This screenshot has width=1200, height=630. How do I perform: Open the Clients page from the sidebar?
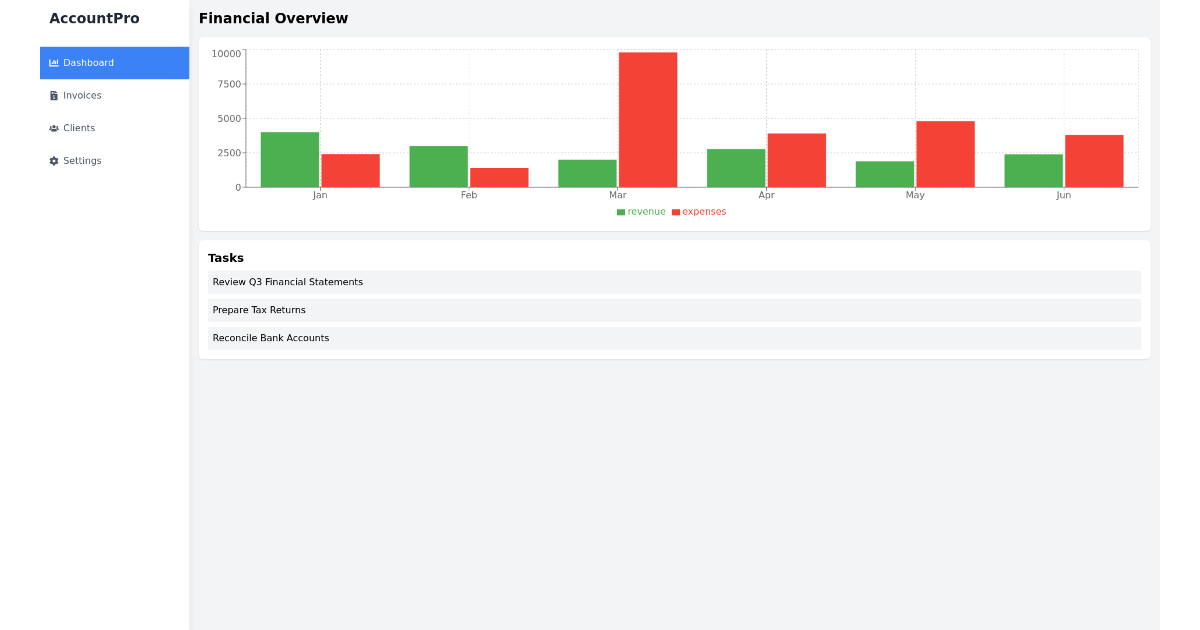tap(80, 128)
